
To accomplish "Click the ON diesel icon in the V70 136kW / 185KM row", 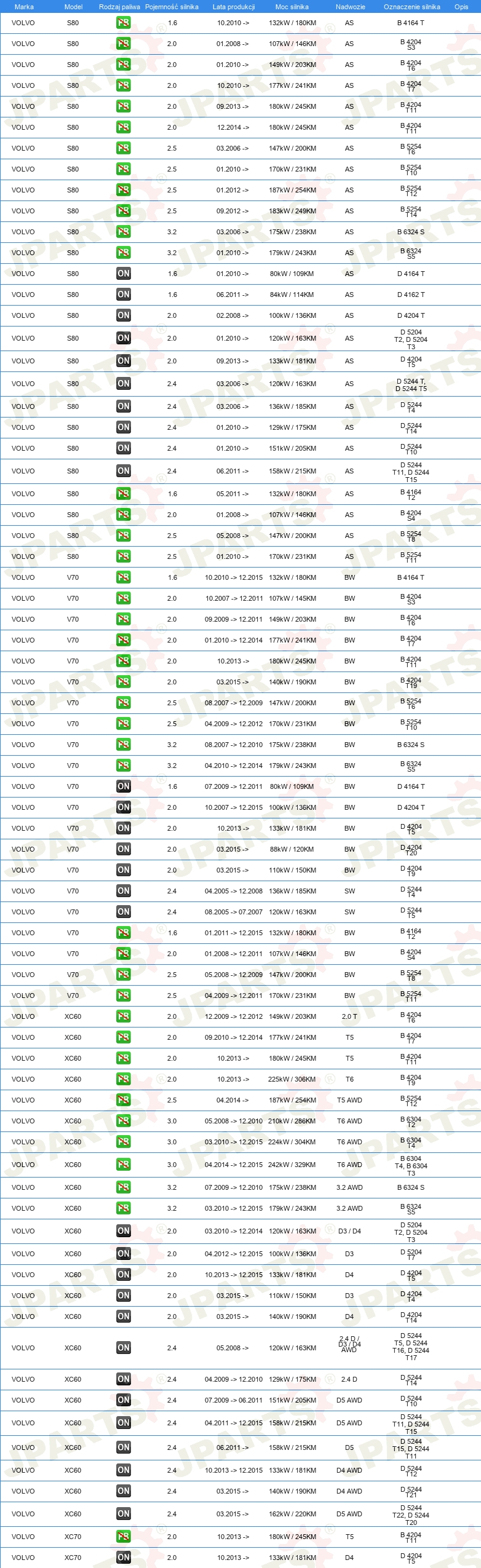I will 124,891.
